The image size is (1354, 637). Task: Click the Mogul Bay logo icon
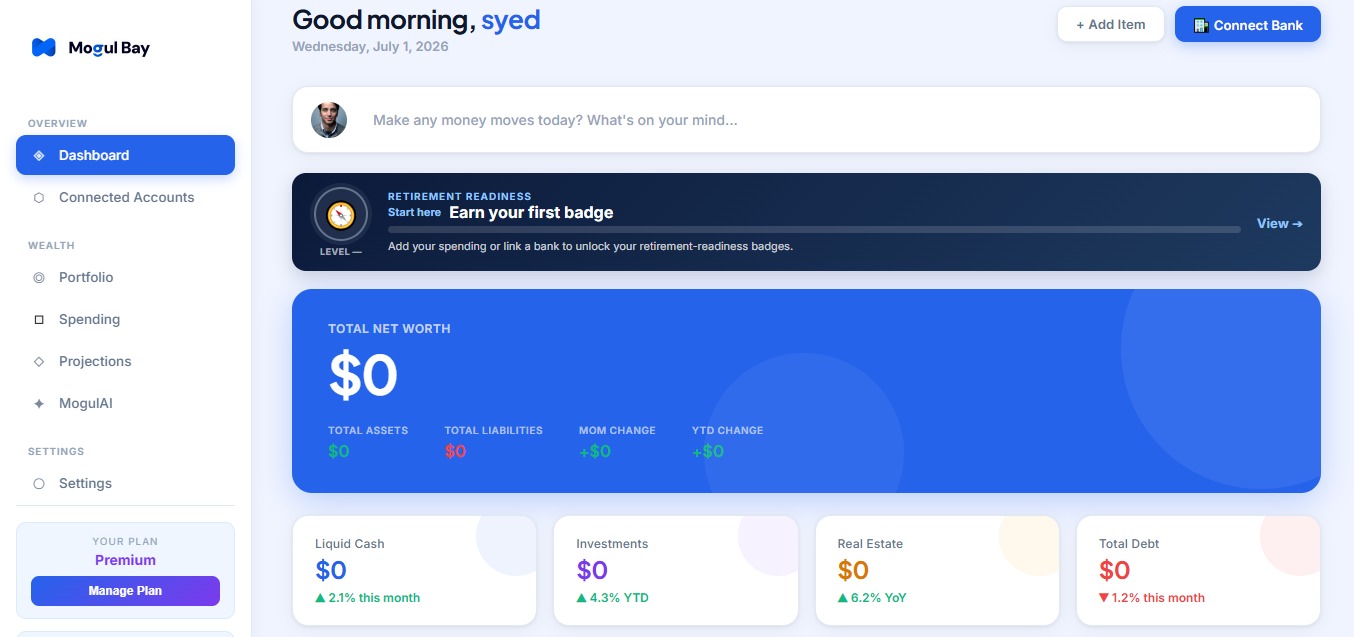(x=43, y=47)
